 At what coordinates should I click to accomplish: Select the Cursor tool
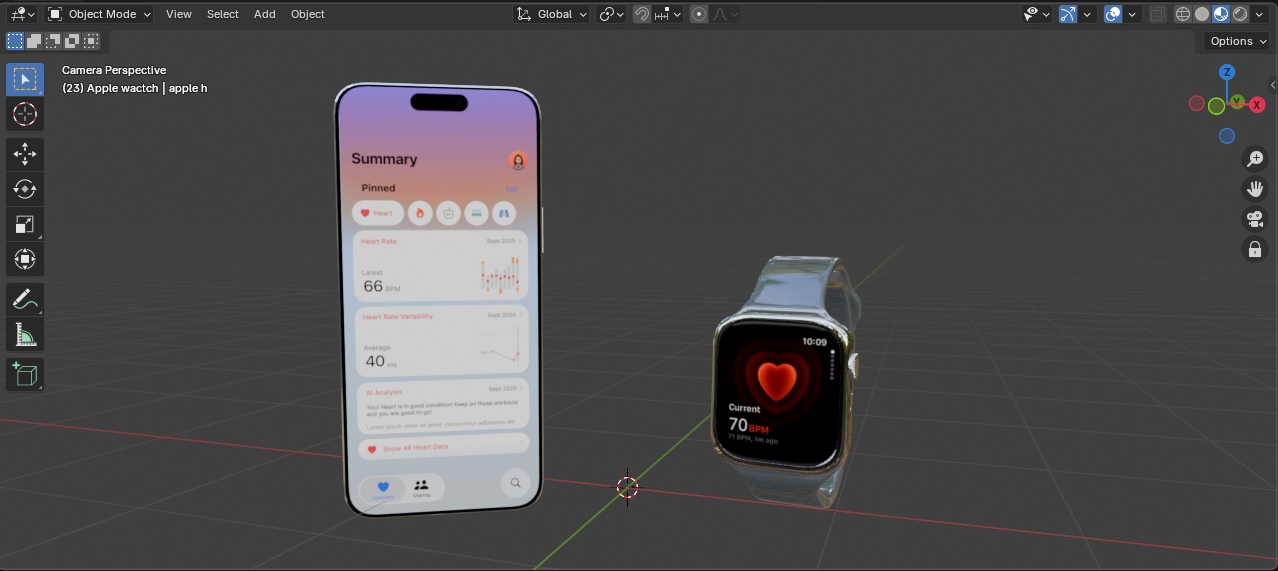click(x=25, y=114)
